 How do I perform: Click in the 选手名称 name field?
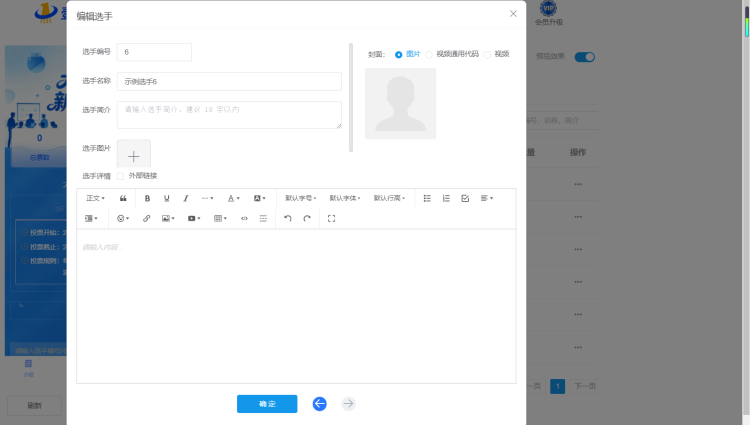click(229, 81)
